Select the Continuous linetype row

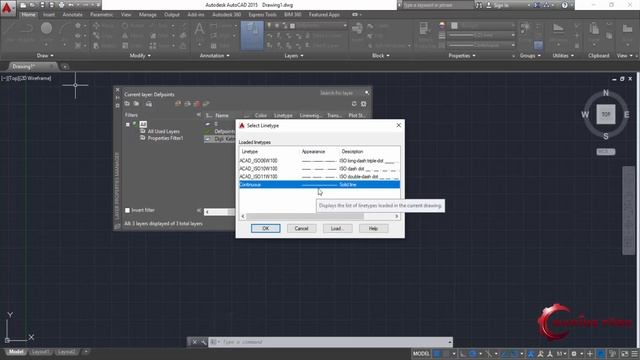click(319, 185)
